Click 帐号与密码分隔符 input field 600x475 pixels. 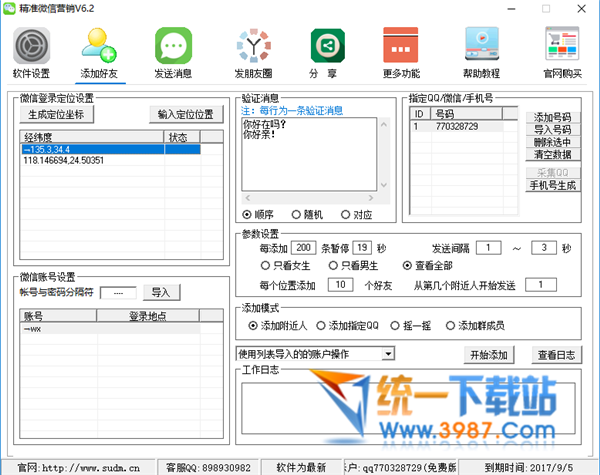[118, 293]
